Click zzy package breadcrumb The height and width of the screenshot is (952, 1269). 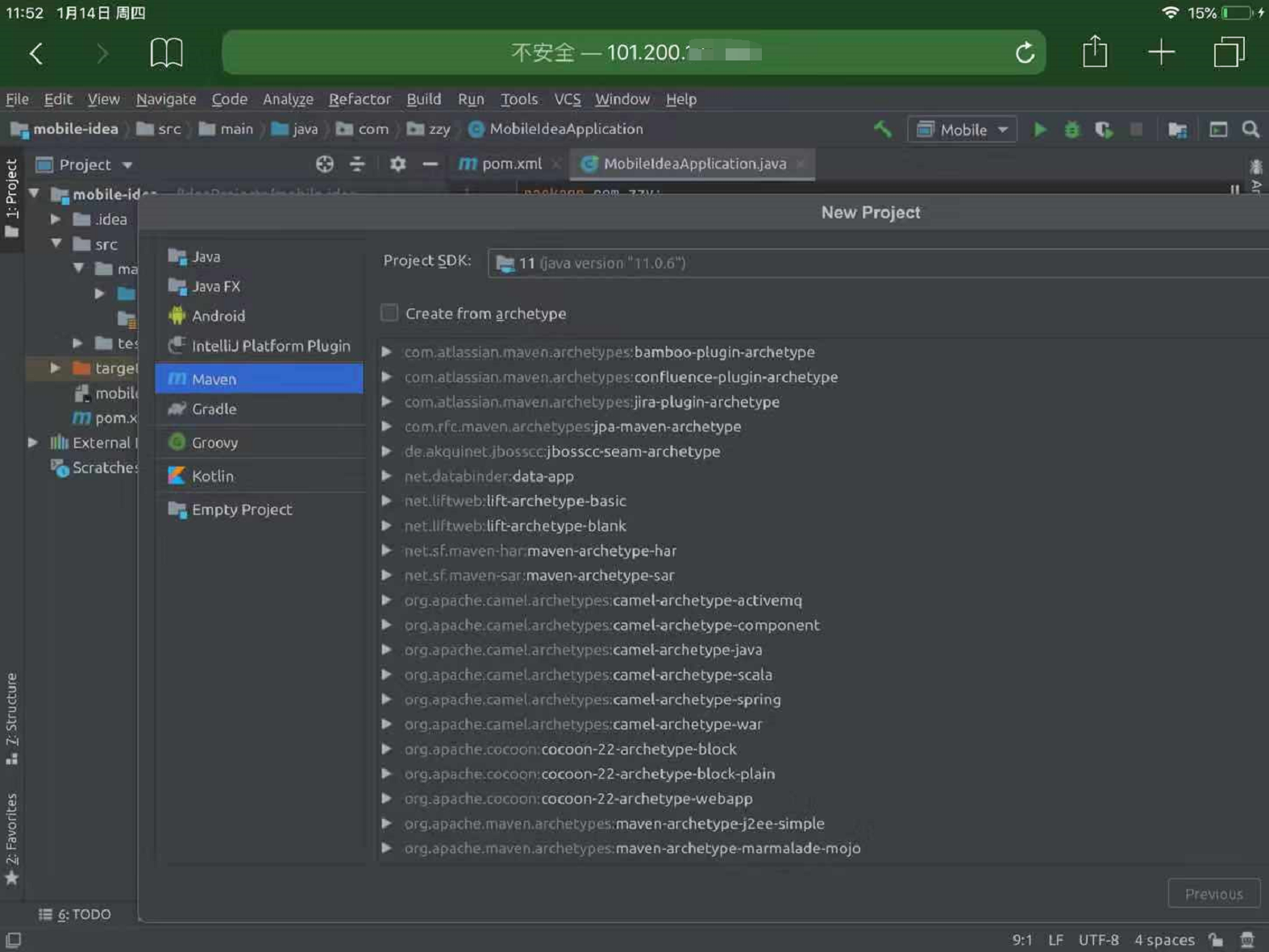(429, 129)
